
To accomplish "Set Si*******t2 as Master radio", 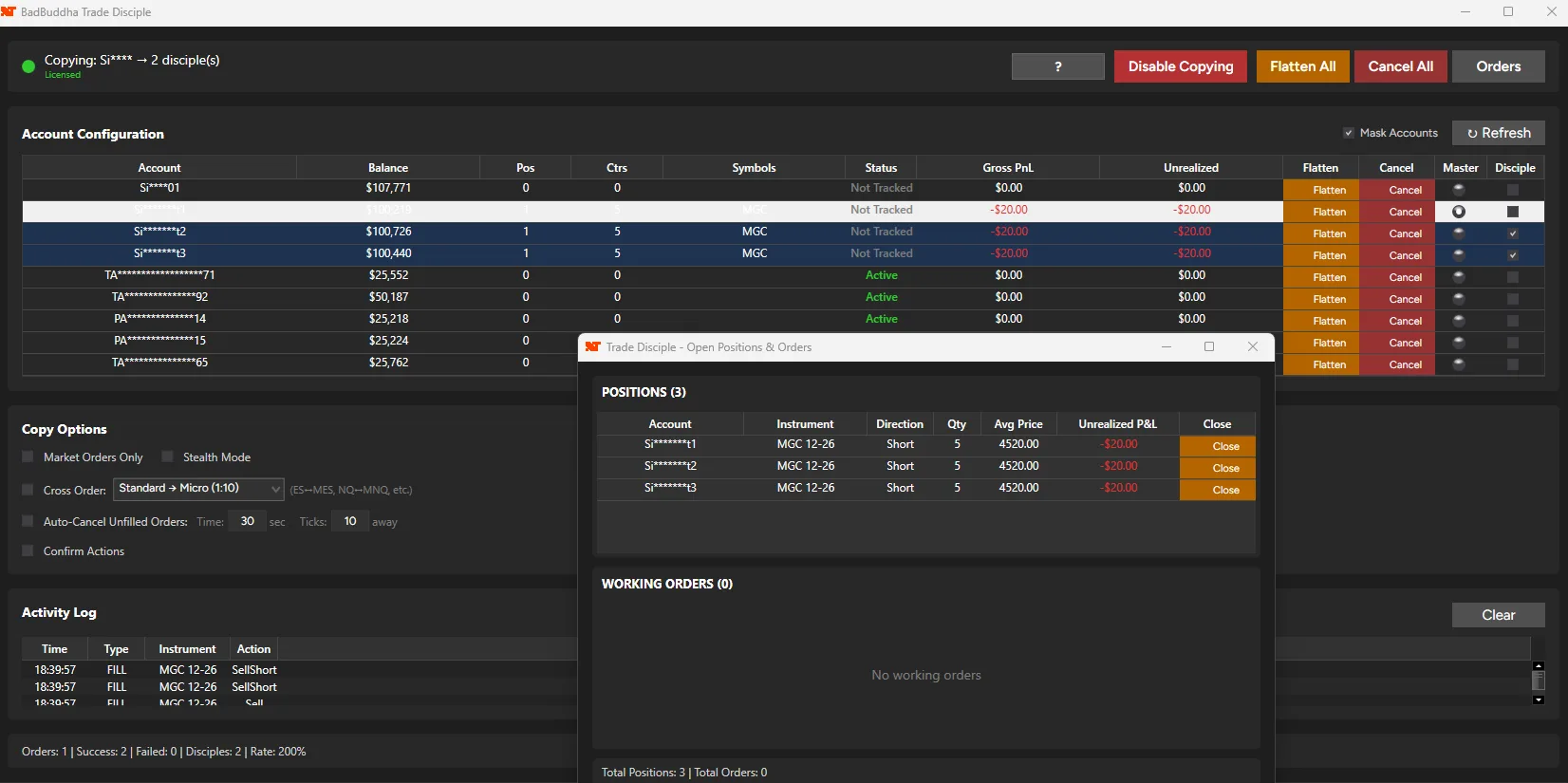I will 1459,233.
